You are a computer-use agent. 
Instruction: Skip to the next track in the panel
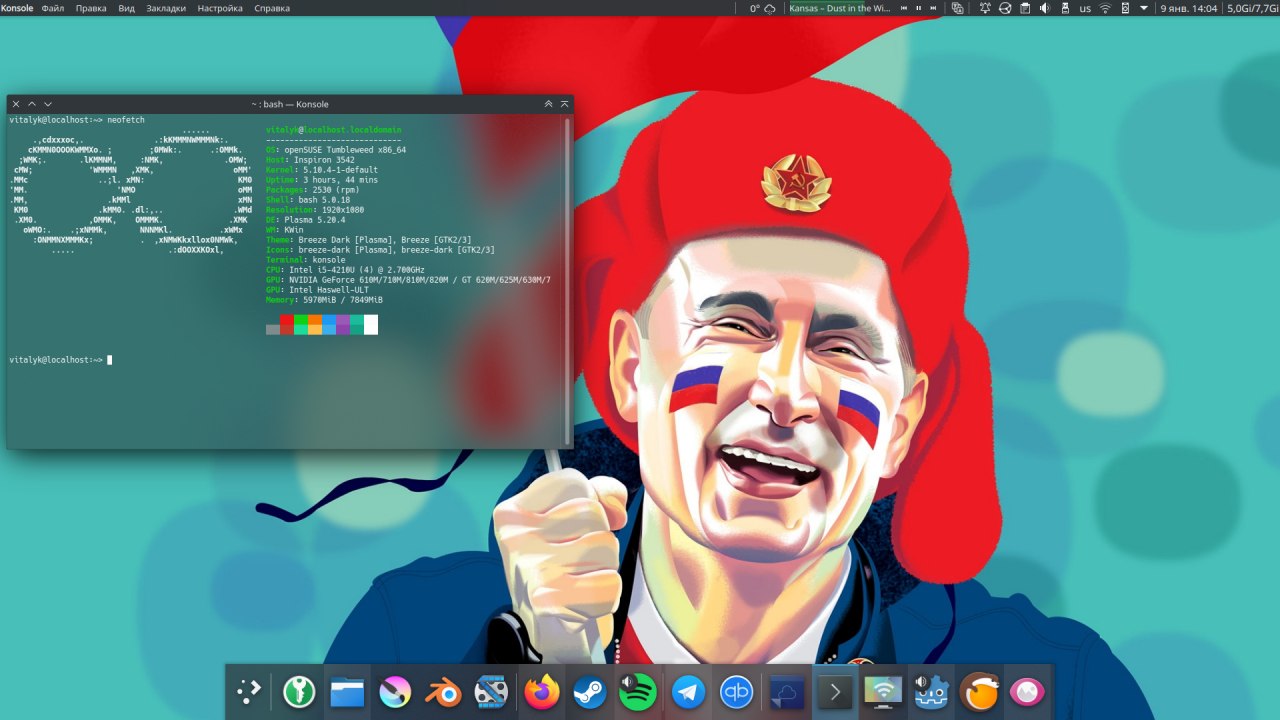933,8
